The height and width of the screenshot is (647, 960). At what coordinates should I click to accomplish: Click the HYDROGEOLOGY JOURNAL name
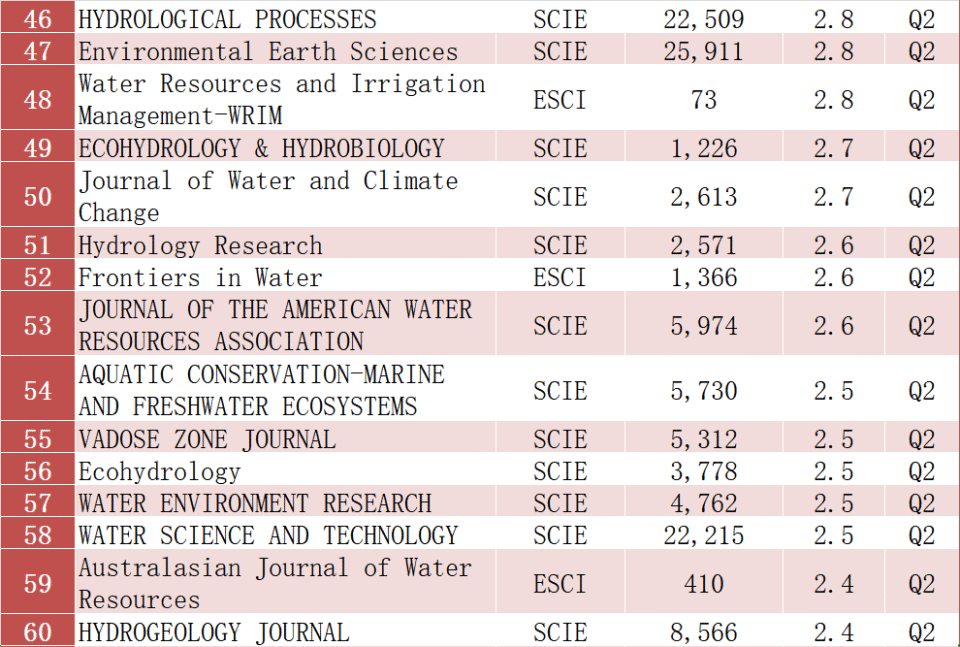click(214, 632)
